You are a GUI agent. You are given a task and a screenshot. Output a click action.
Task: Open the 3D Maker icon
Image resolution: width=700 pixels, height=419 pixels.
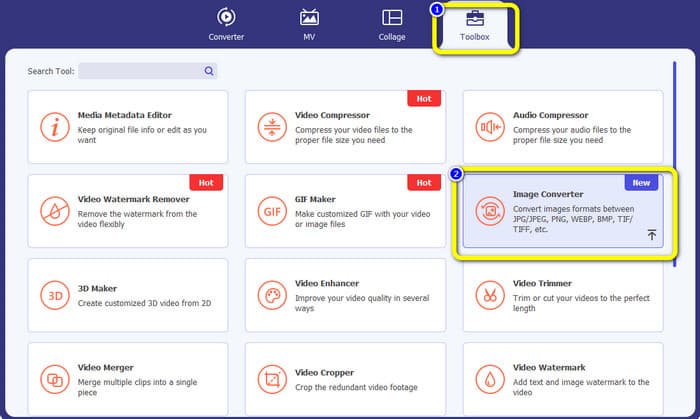click(x=55, y=295)
